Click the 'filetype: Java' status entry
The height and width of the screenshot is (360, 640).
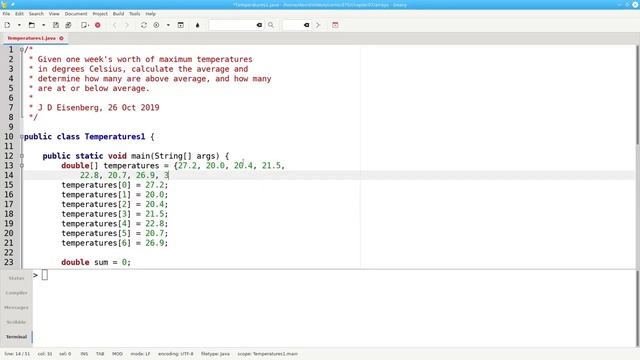pyautogui.click(x=216, y=354)
